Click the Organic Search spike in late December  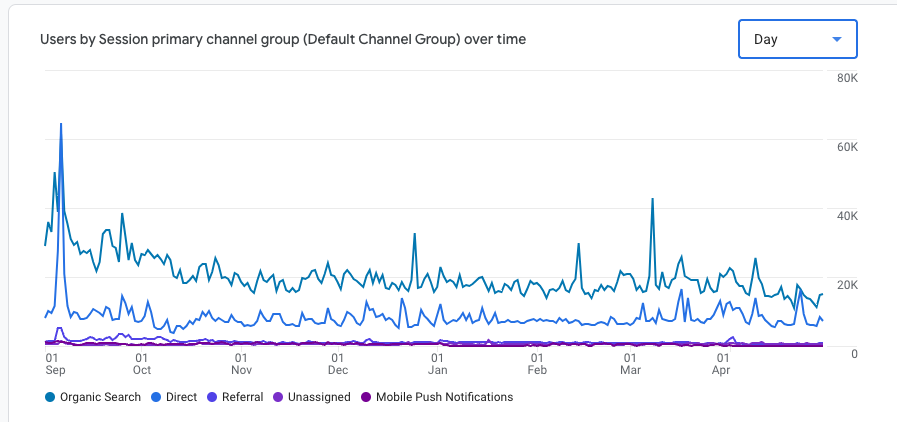tap(414, 235)
